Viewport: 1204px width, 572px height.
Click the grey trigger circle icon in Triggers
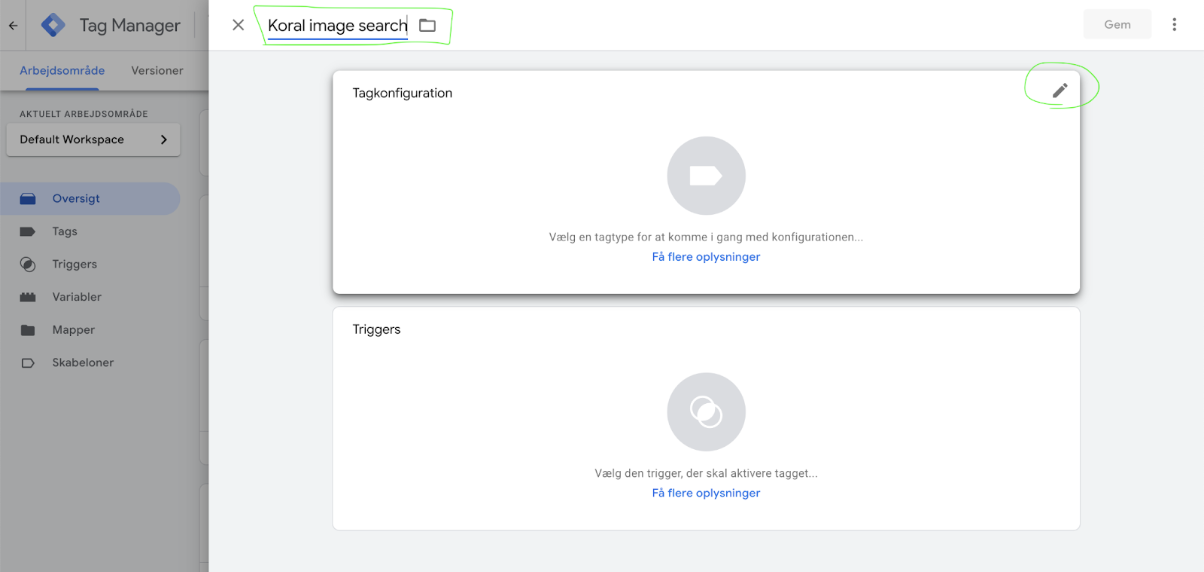(x=706, y=412)
